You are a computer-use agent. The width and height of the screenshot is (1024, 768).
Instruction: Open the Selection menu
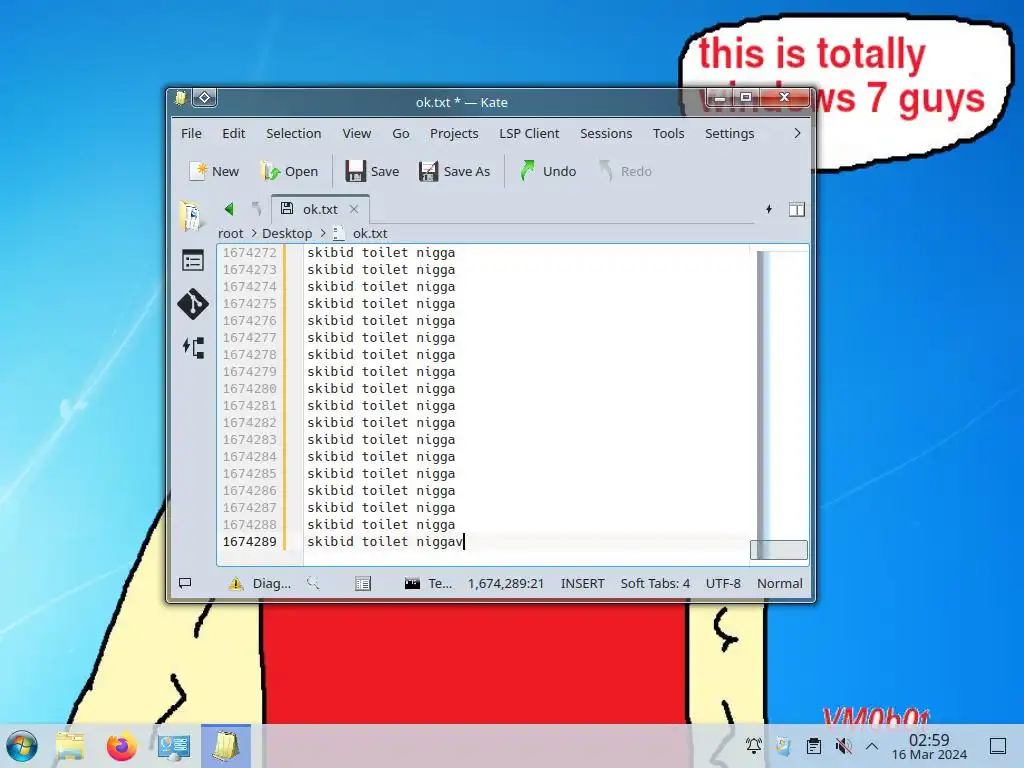pyautogui.click(x=293, y=133)
